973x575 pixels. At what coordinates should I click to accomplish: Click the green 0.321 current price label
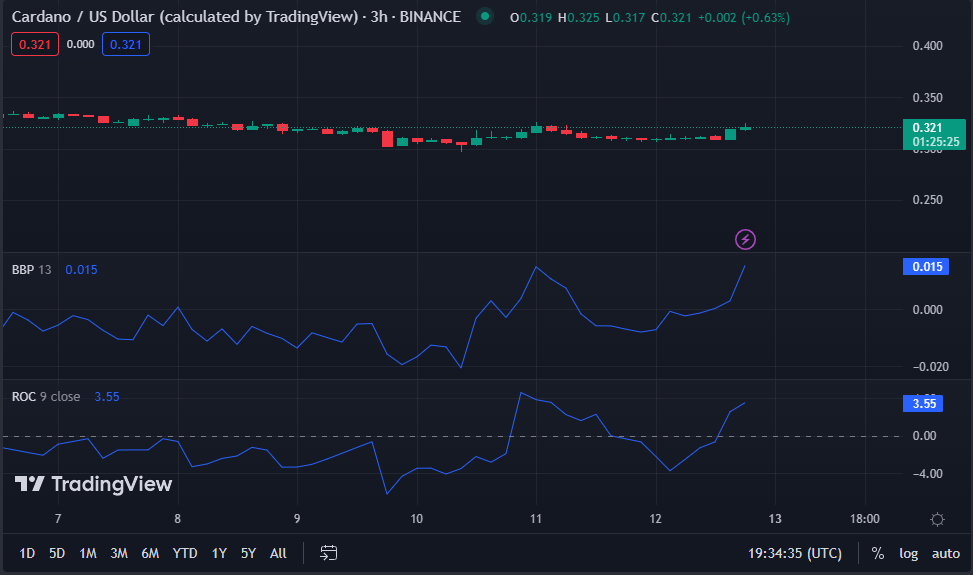[x=934, y=134]
